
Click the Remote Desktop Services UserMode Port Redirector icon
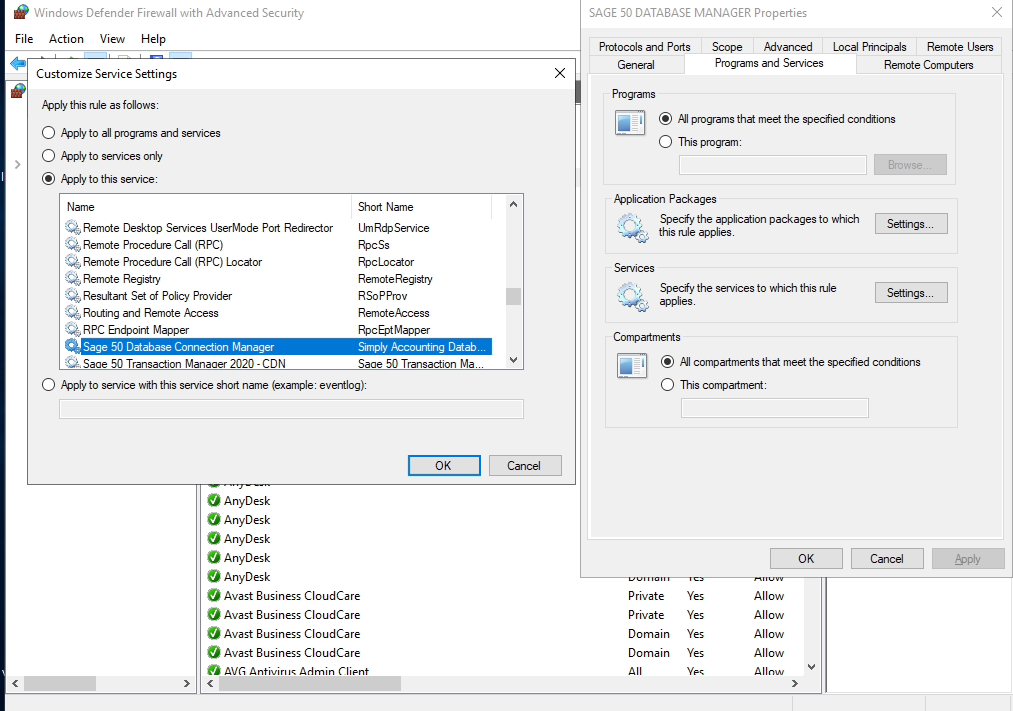click(73, 227)
